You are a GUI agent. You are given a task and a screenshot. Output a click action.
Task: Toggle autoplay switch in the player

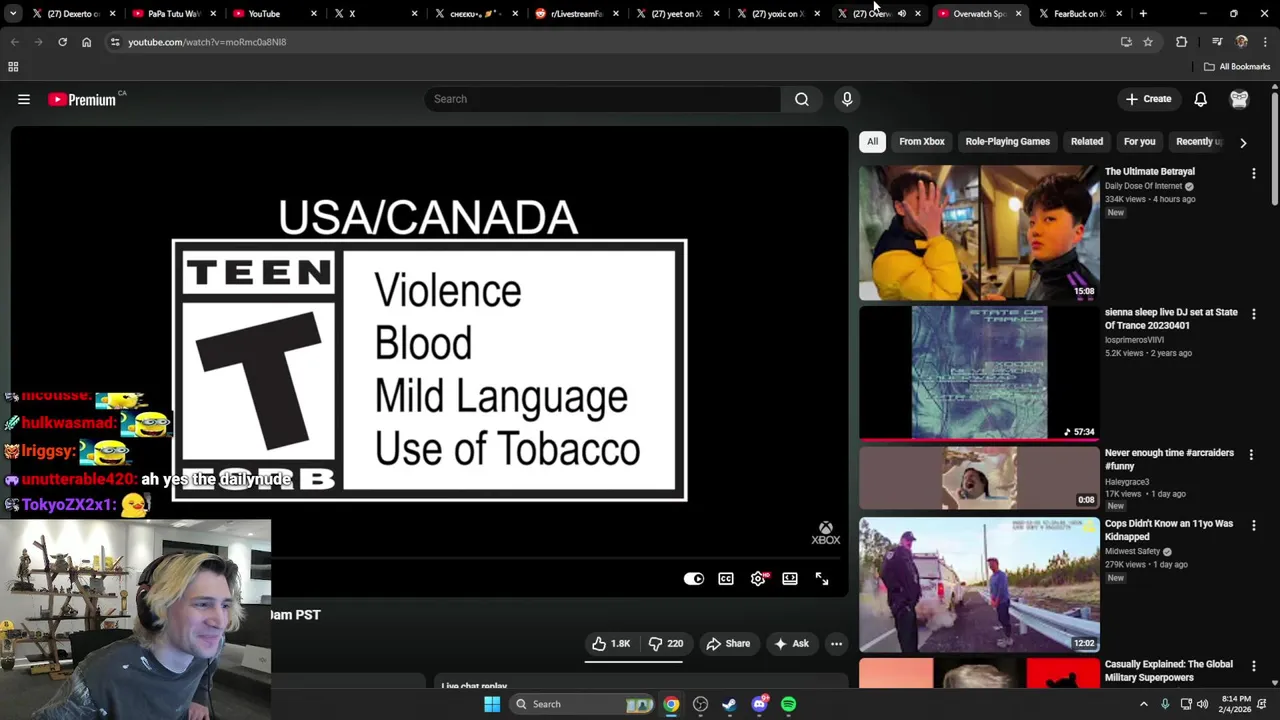(x=694, y=579)
